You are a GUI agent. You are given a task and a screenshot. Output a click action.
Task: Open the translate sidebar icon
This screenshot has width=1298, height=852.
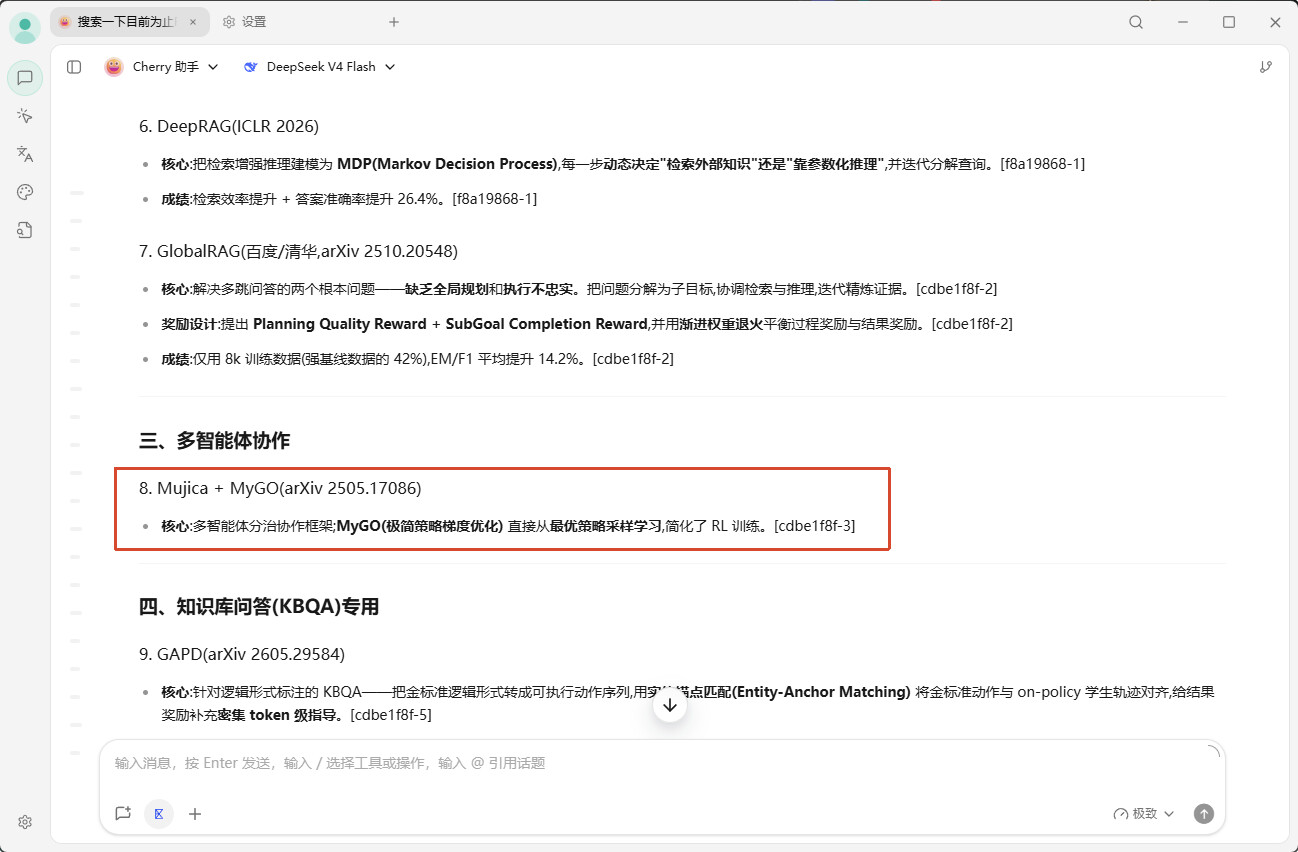[25, 154]
